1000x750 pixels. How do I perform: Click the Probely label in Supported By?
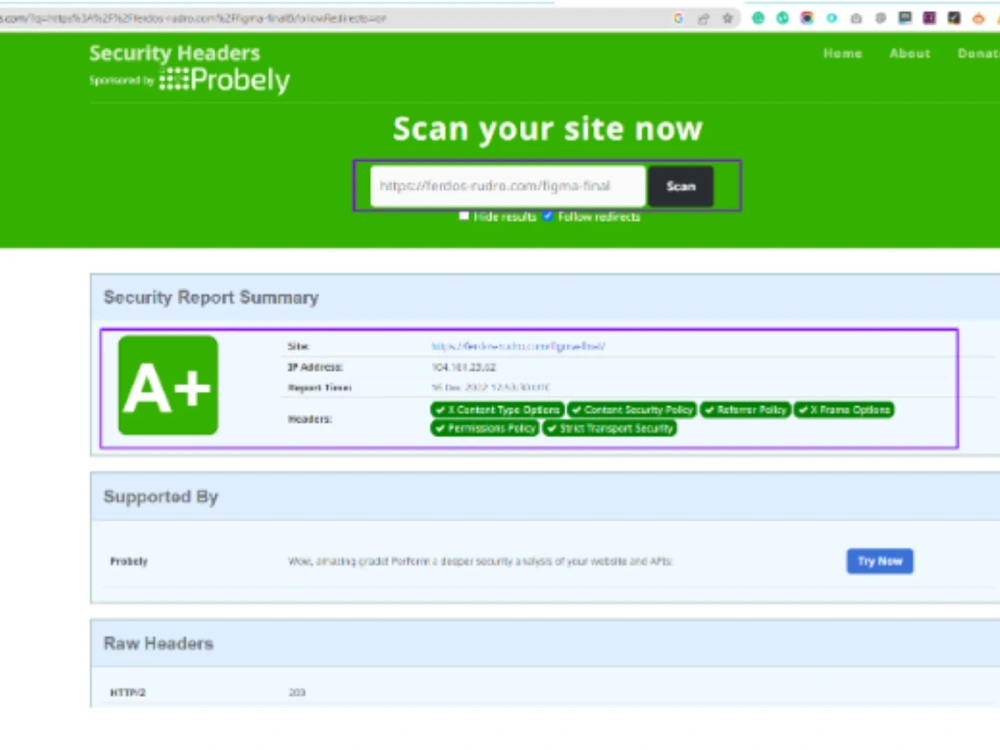129,561
